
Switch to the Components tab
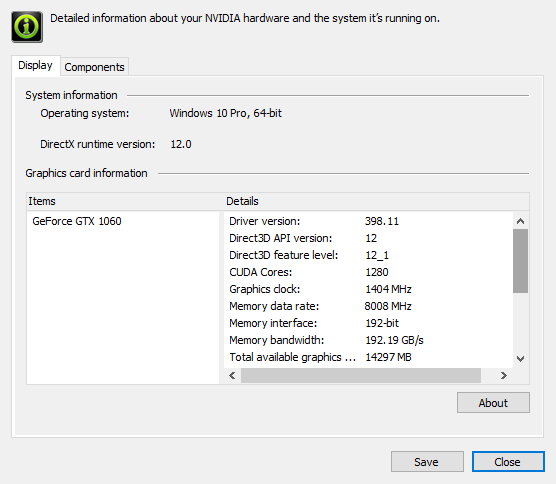[x=94, y=67]
